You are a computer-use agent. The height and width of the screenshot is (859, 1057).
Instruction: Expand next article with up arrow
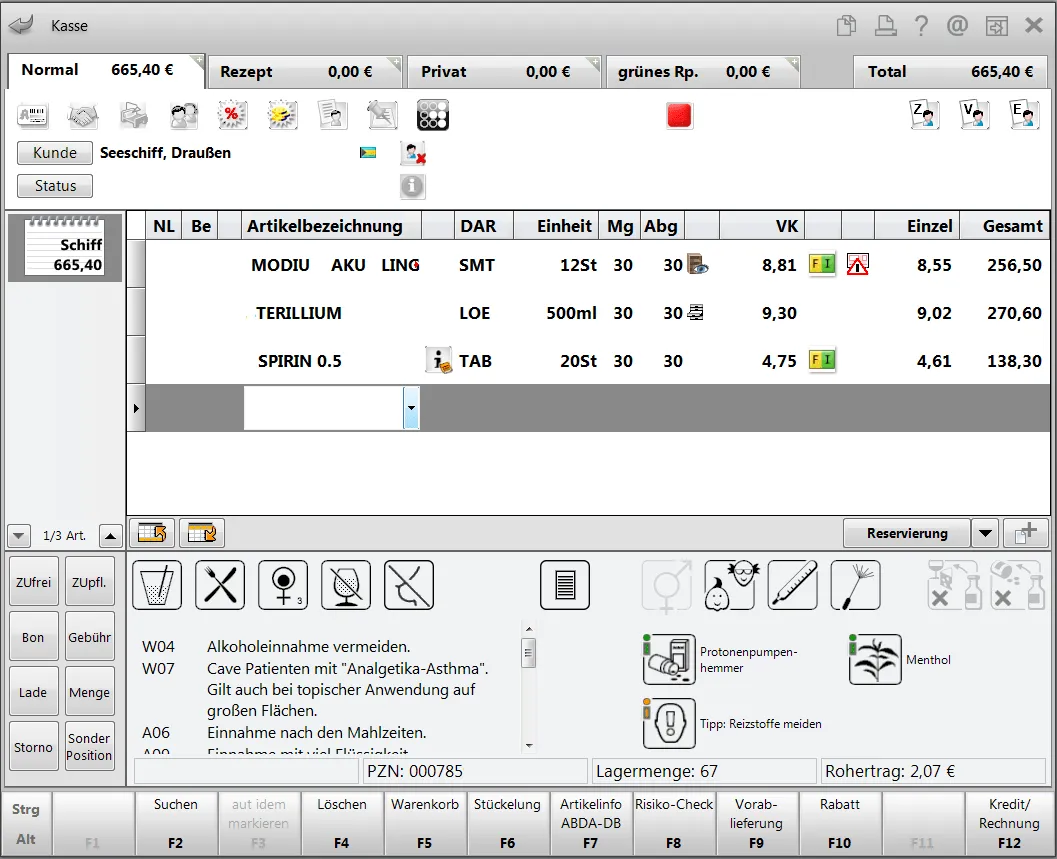(111, 536)
